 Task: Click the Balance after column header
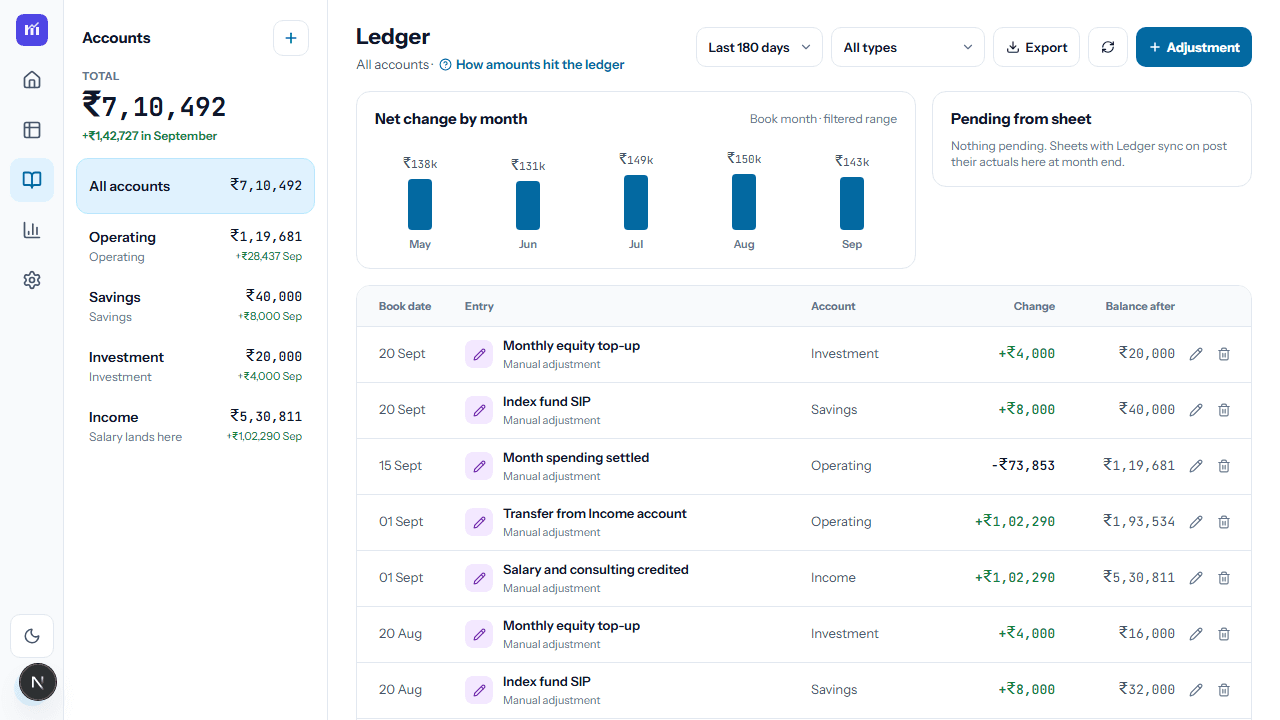pos(1140,306)
